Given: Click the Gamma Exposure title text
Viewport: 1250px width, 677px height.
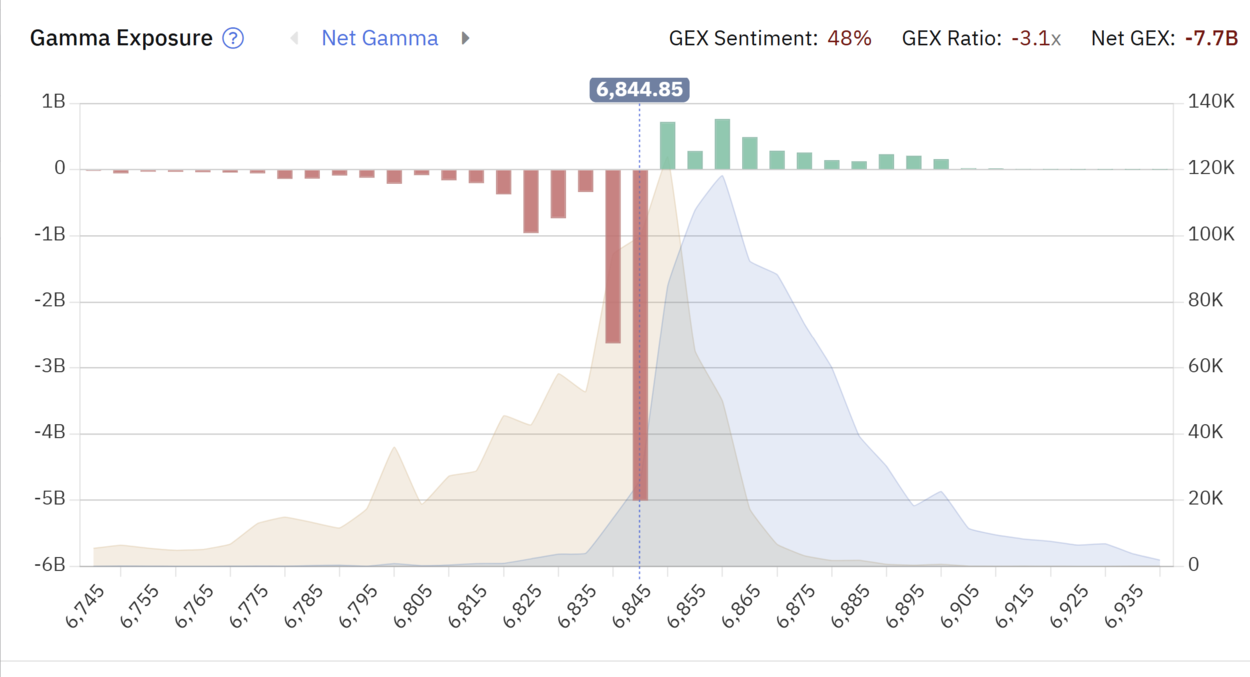Looking at the screenshot, I should (x=121, y=39).
